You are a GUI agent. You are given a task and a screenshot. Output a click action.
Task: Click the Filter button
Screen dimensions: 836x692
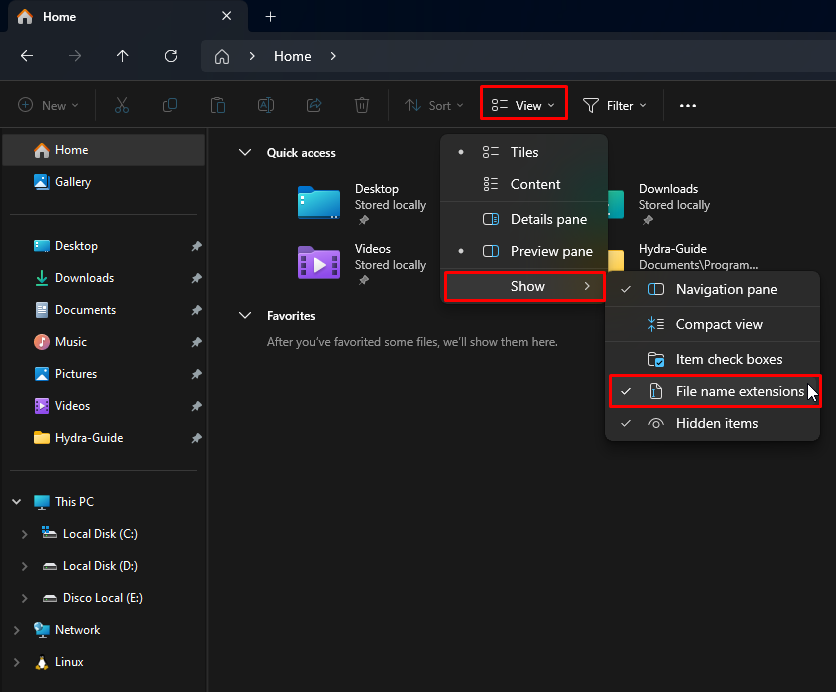point(615,105)
